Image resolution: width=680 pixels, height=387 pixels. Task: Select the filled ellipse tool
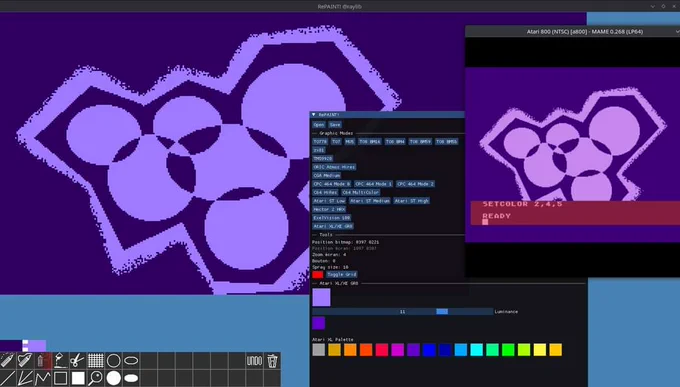[131, 378]
